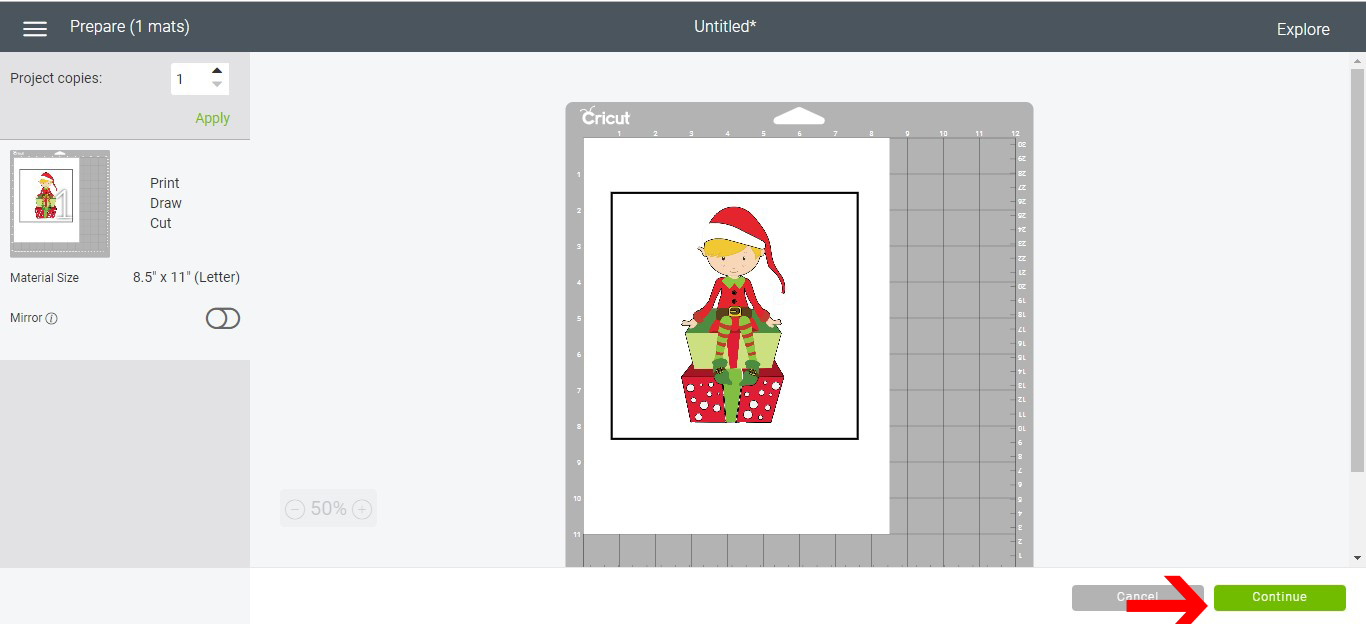The image size is (1366, 624).
Task: Click the Untitled project title
Action: [x=725, y=27]
